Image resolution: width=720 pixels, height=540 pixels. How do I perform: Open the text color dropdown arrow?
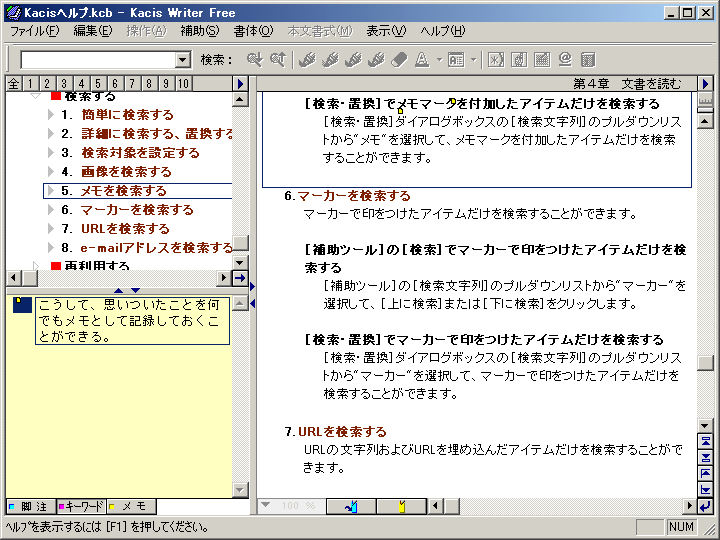click(439, 60)
